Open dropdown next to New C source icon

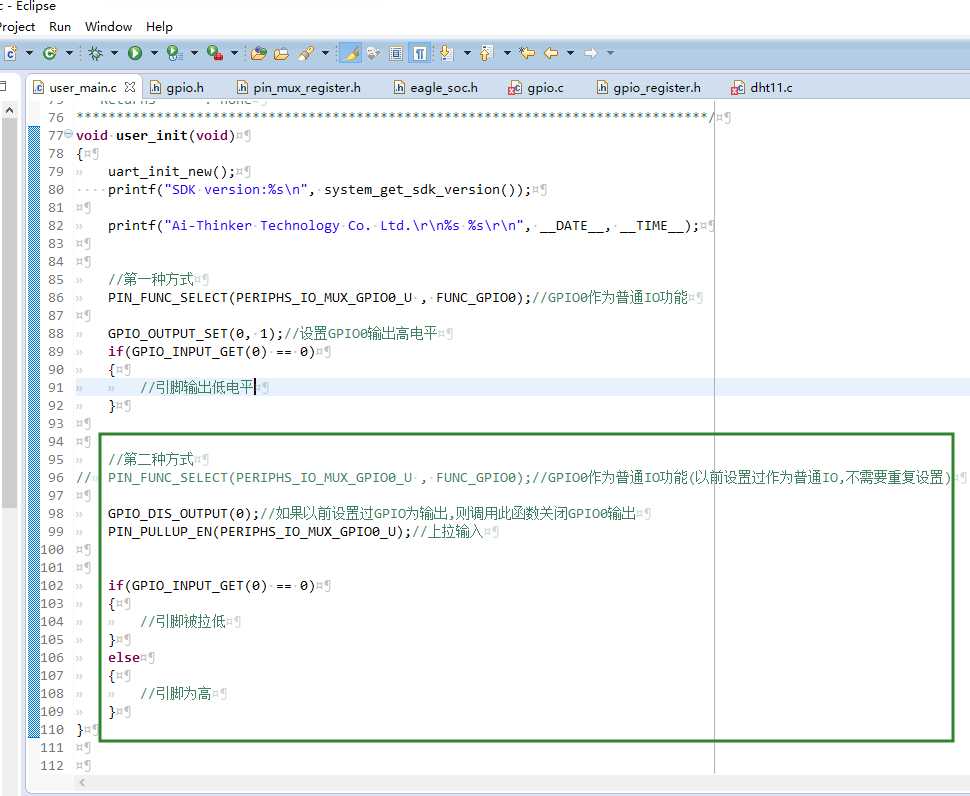[29, 54]
